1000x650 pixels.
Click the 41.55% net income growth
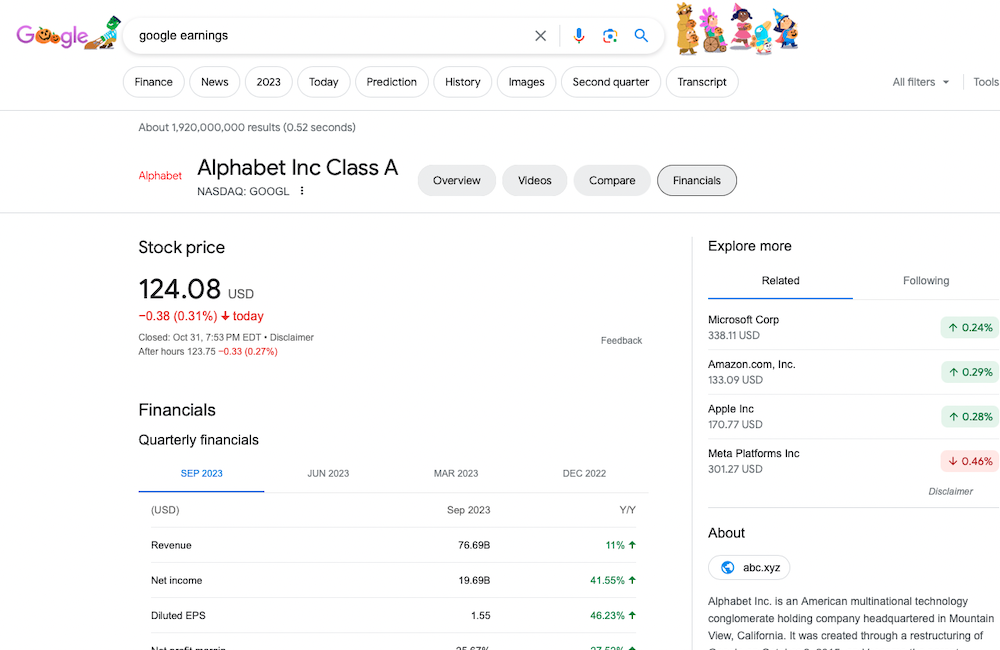point(613,580)
